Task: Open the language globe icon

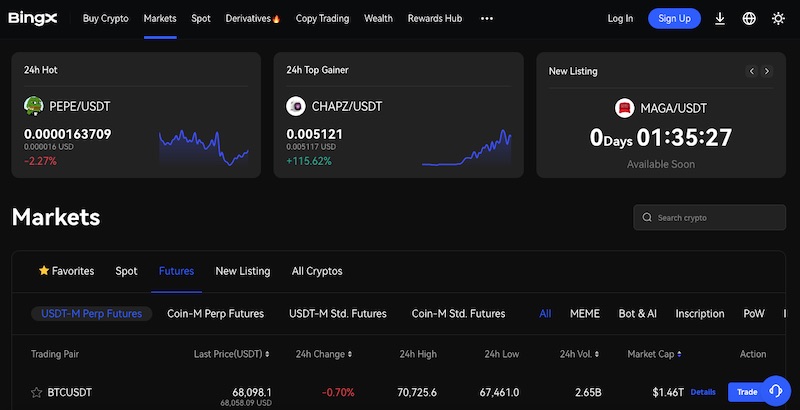Action: pos(749,18)
